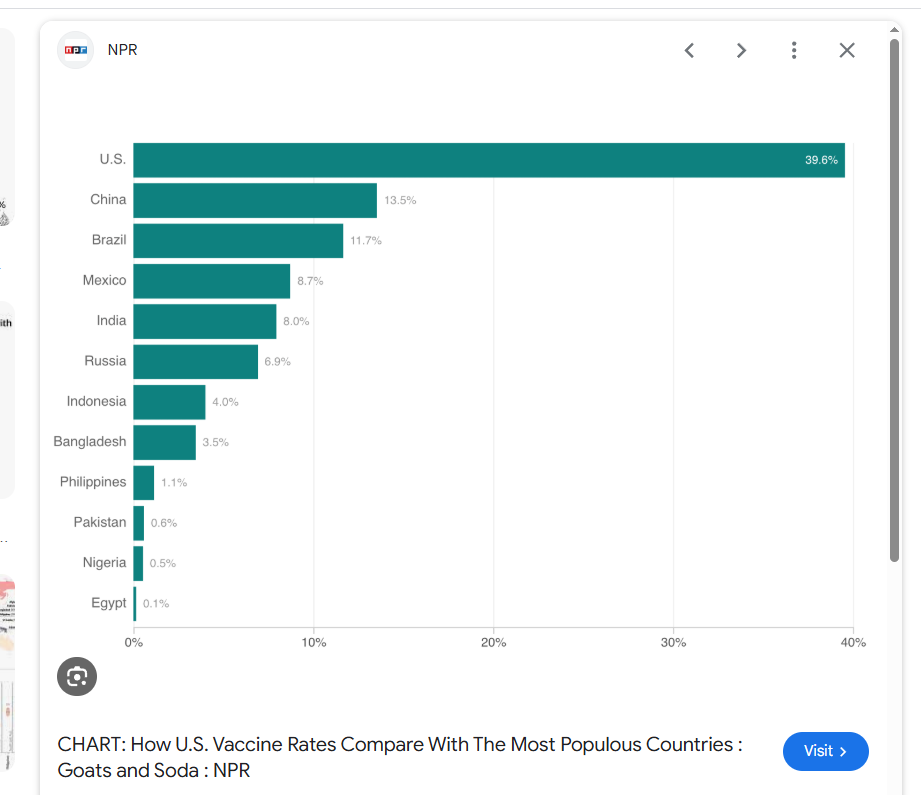Screen dimensions: 921x795
Task: Go to the next image result
Action: 741,50
